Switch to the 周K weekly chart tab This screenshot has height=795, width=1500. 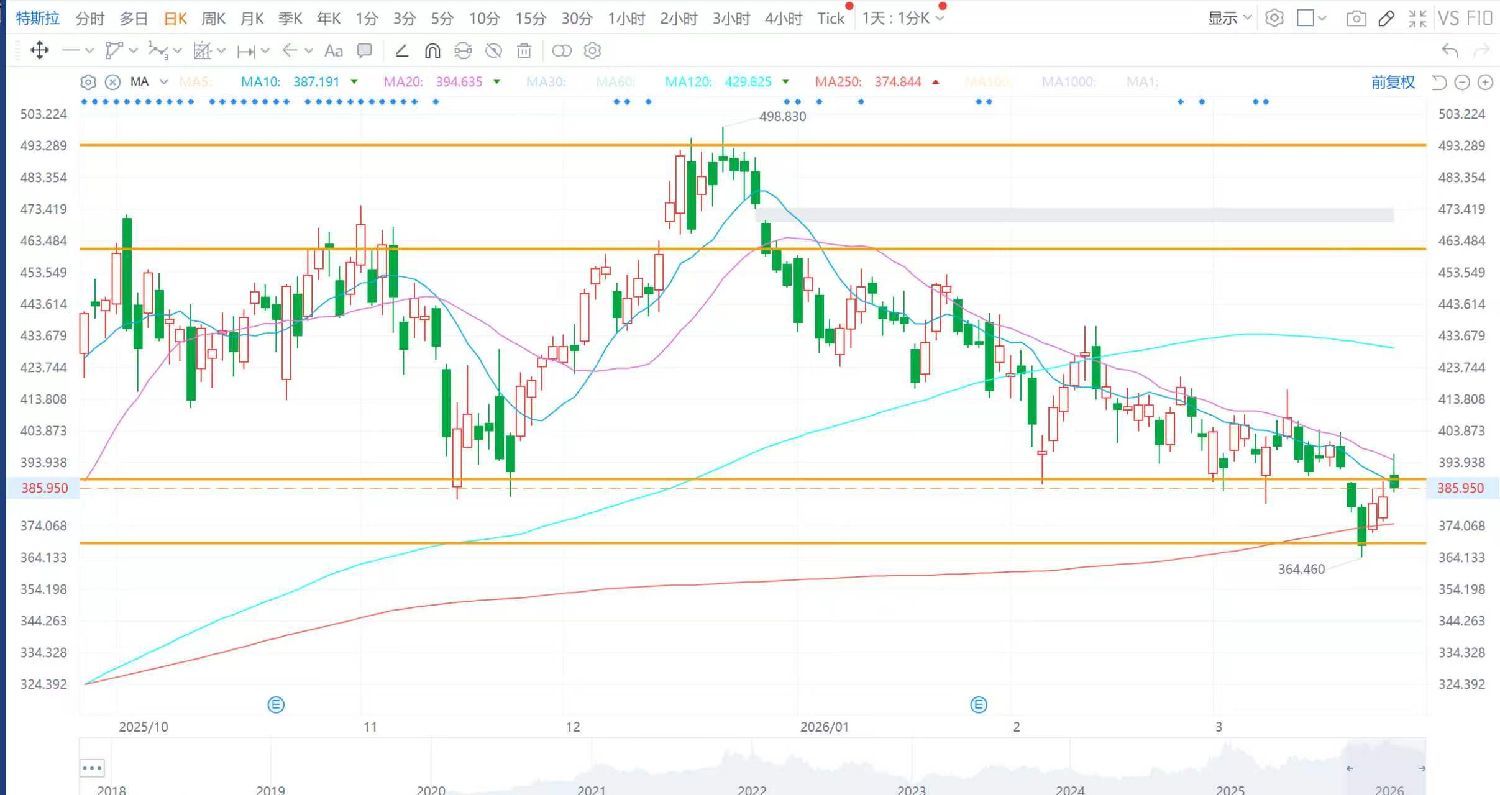pyautogui.click(x=214, y=18)
